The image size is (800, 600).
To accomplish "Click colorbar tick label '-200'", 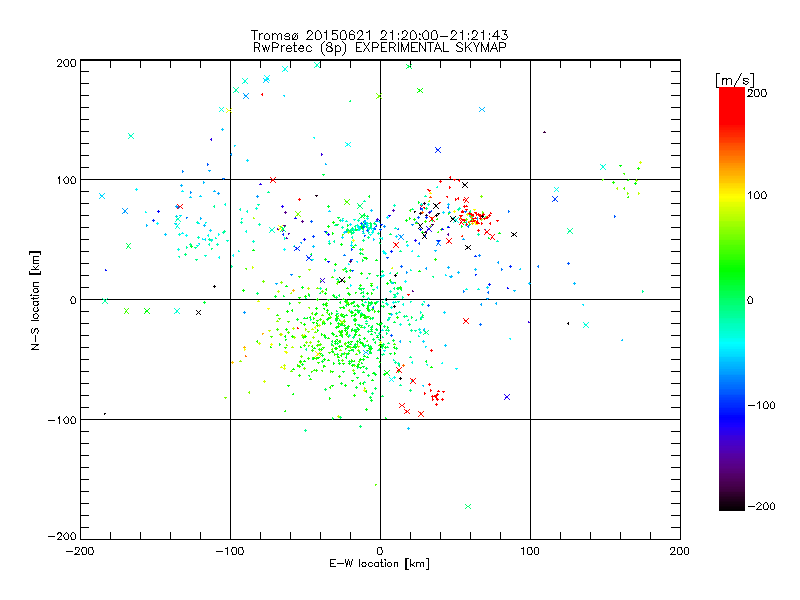I will click(761, 506).
